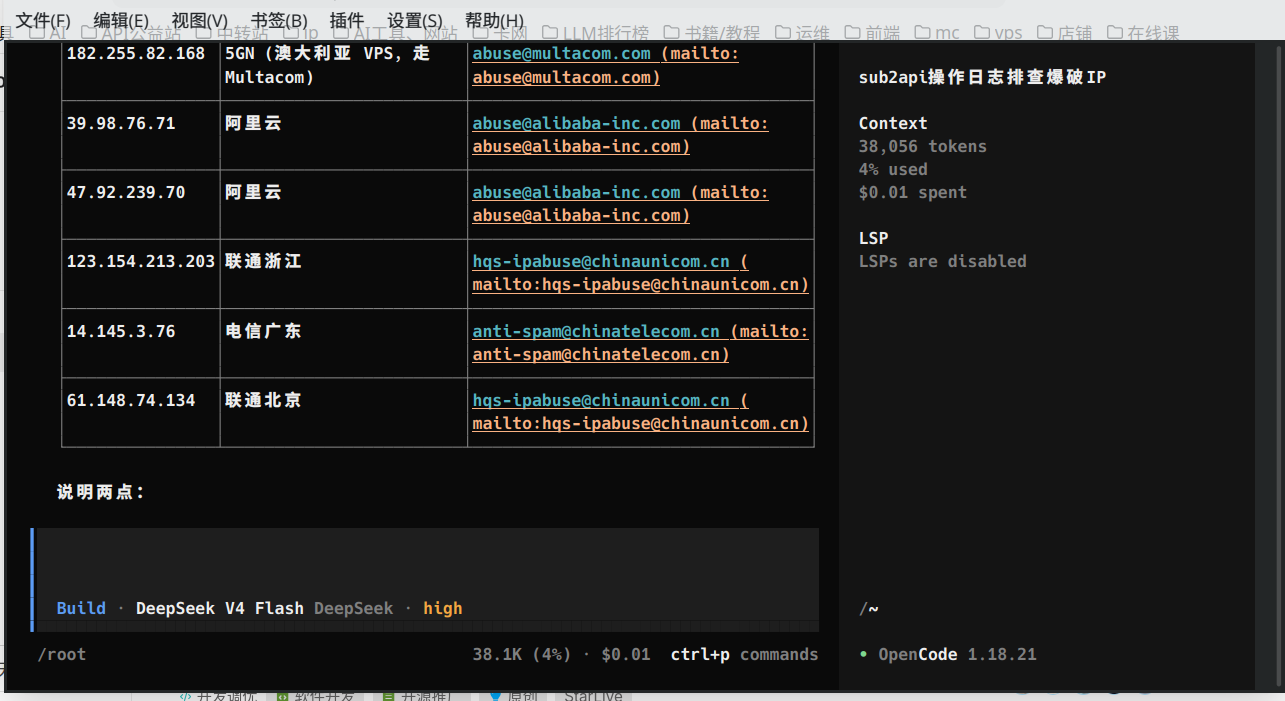Click the LSPs are disabled text
The image size is (1285, 701).
[942, 262]
